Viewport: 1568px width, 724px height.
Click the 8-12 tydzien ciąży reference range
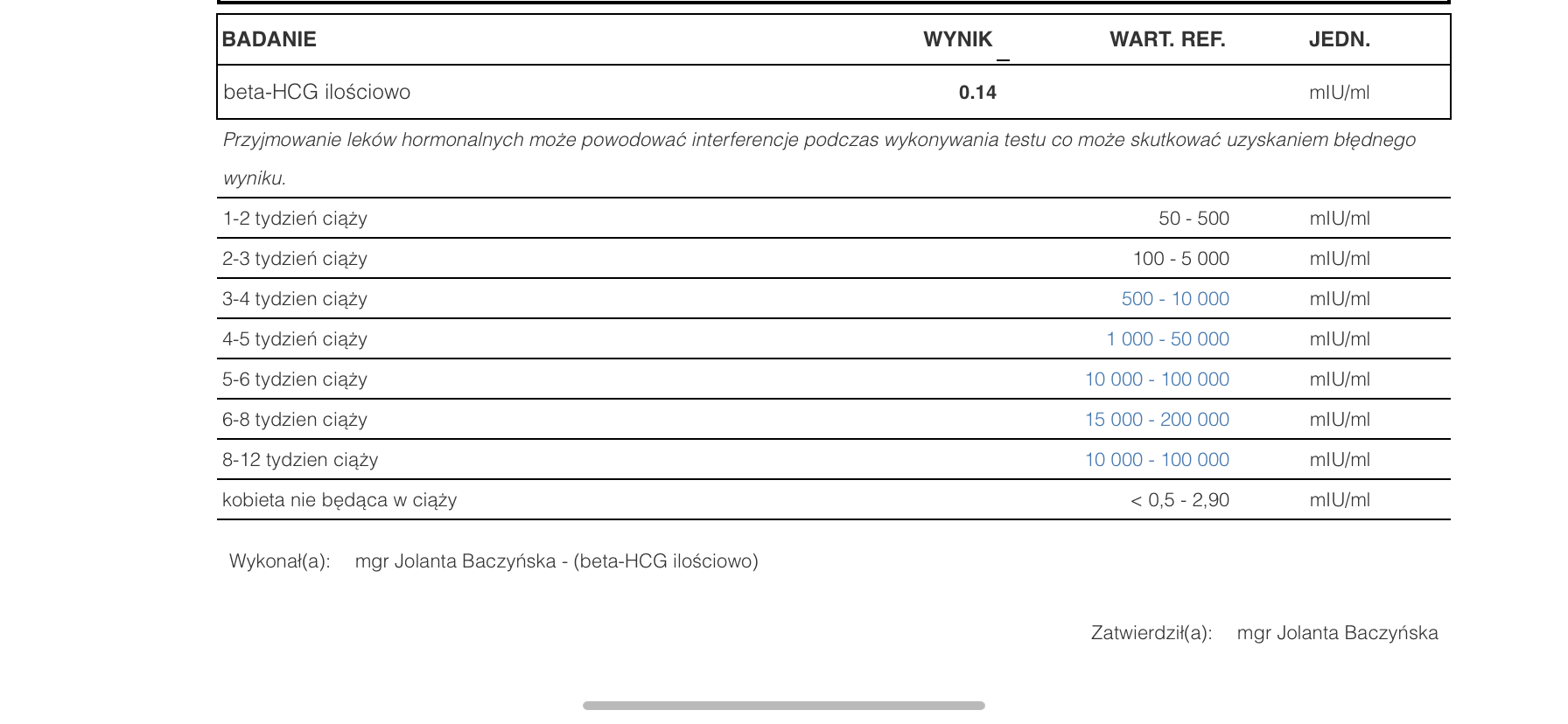(x=1157, y=460)
